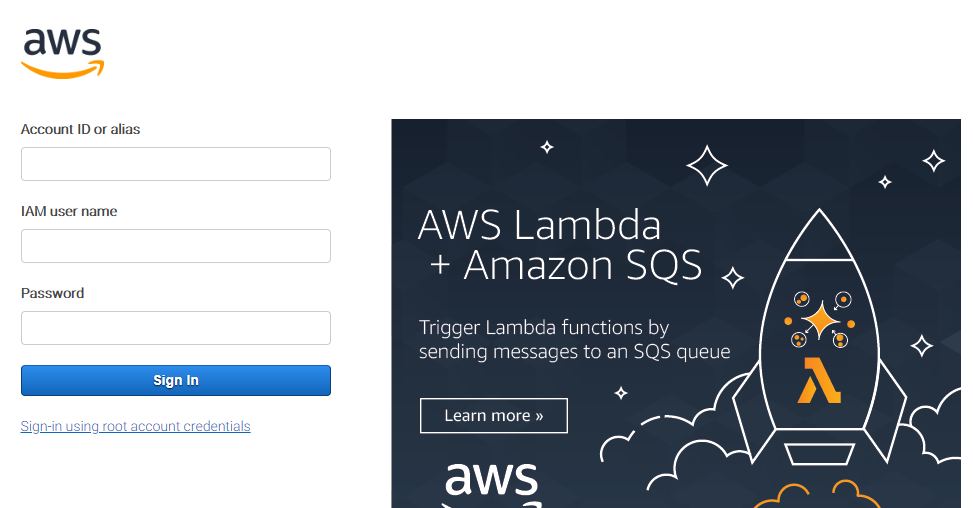Click the orange Lambda icon on rocket

818,380
